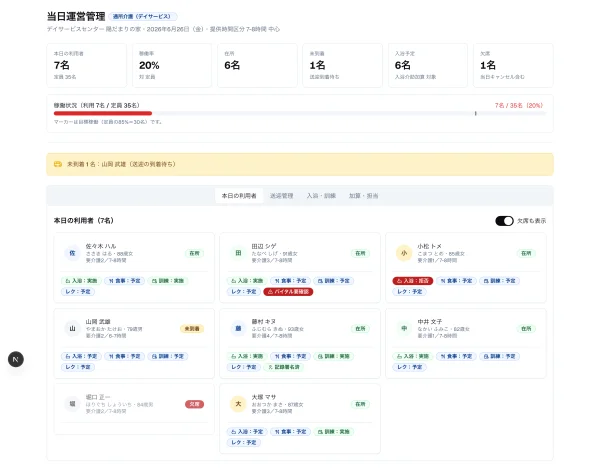
Task: Click the 本日の利用者（7名） section heading
Action: coord(83,220)
